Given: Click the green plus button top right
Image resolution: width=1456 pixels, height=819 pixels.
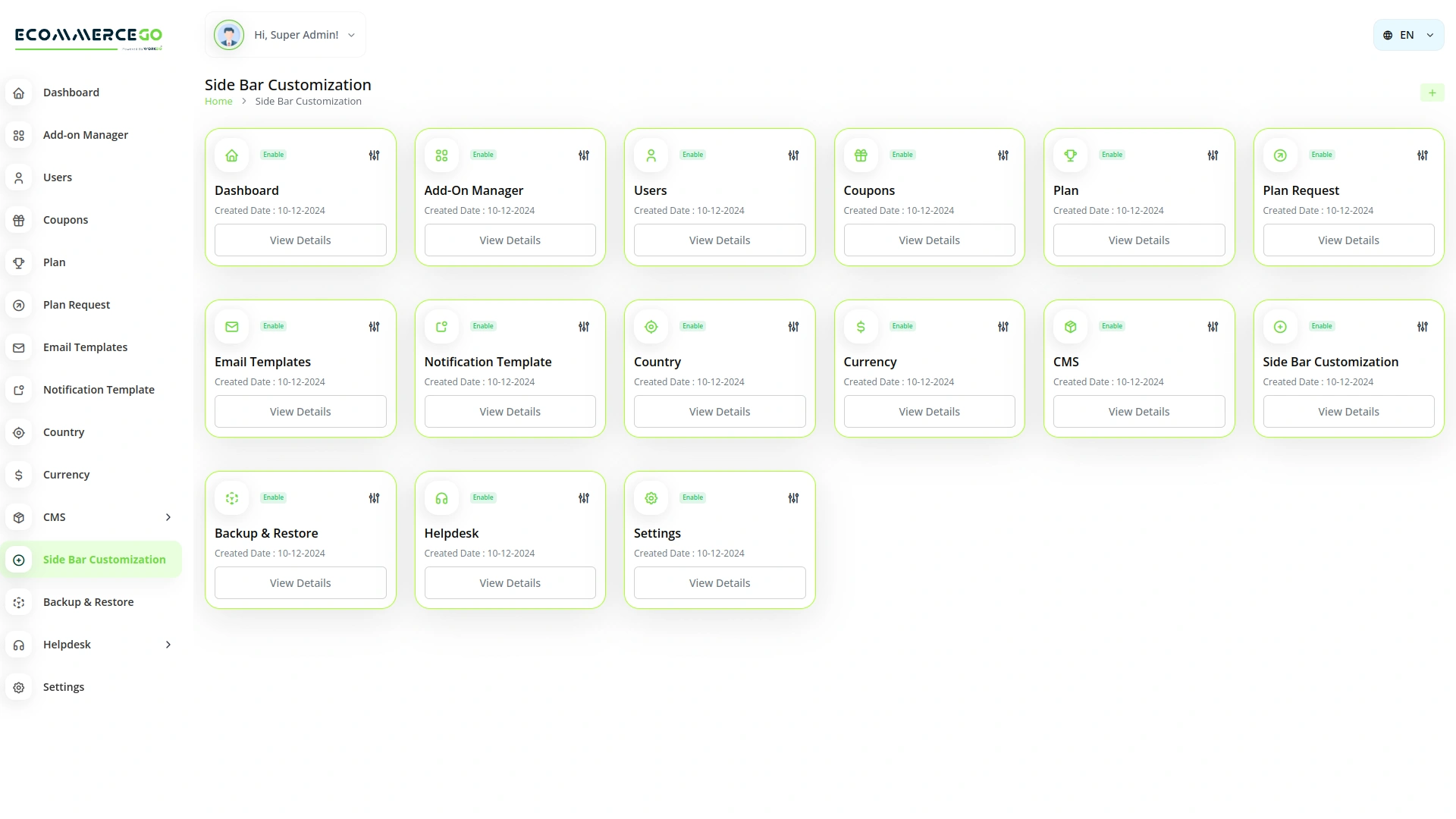Looking at the screenshot, I should point(1432,92).
